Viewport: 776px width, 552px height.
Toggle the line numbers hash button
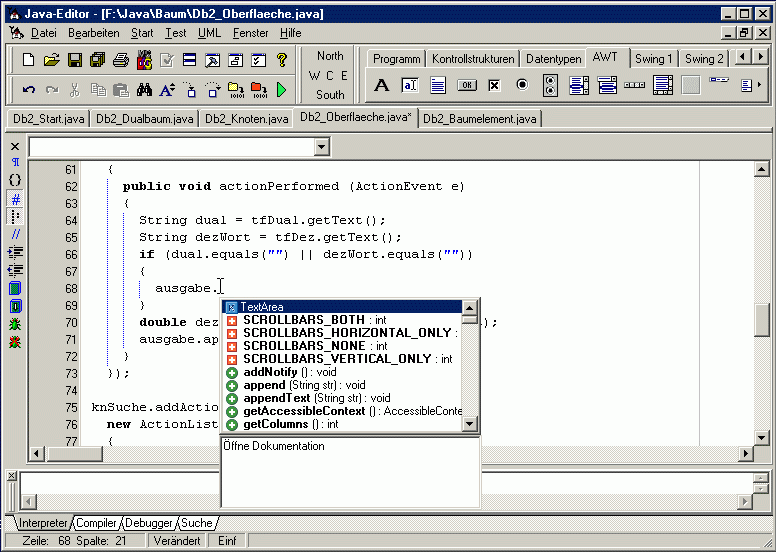coord(15,198)
